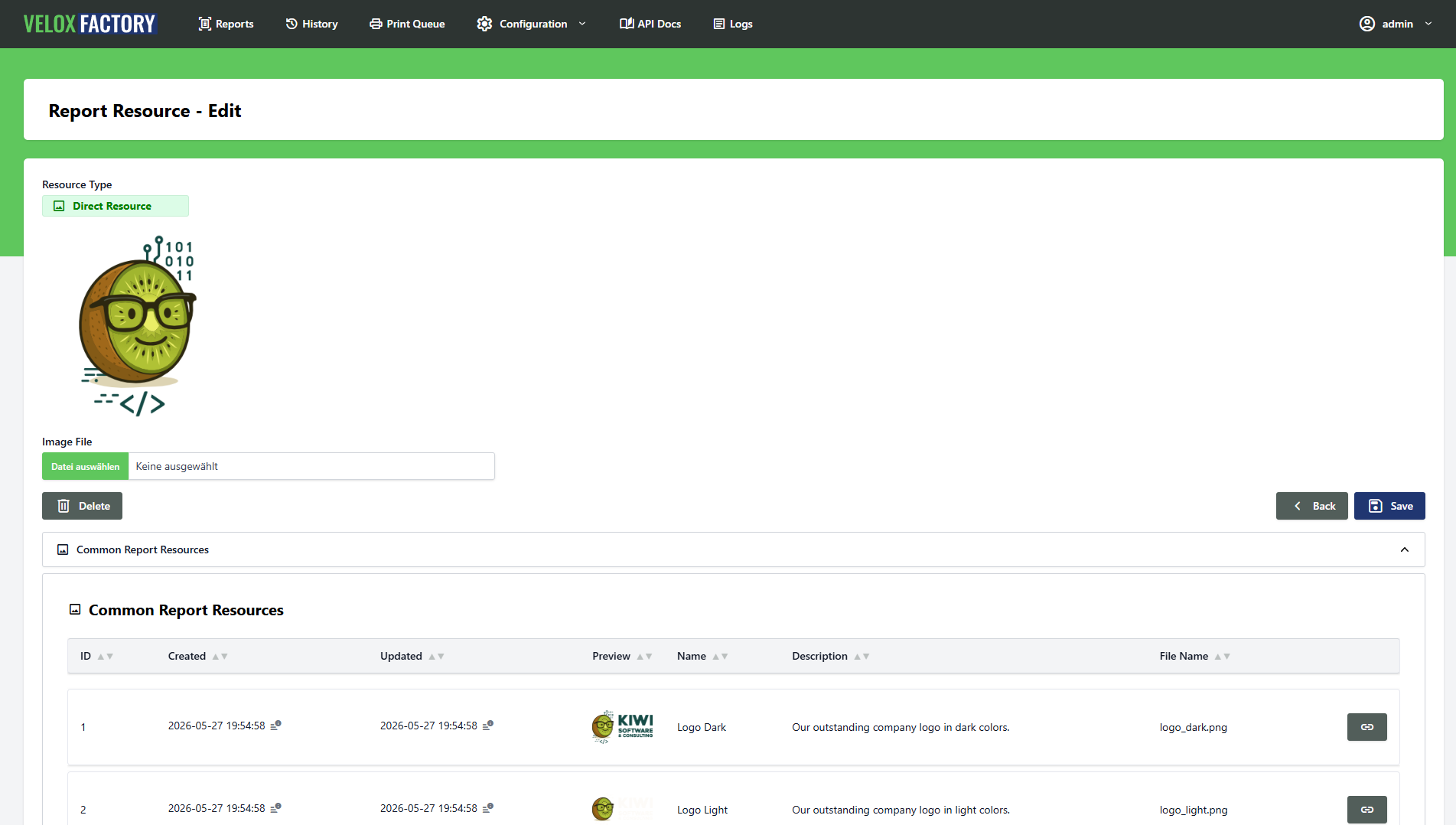1456x825 pixels.
Task: Click the 'Keine ausgewählt' file field
Action: (x=311, y=466)
